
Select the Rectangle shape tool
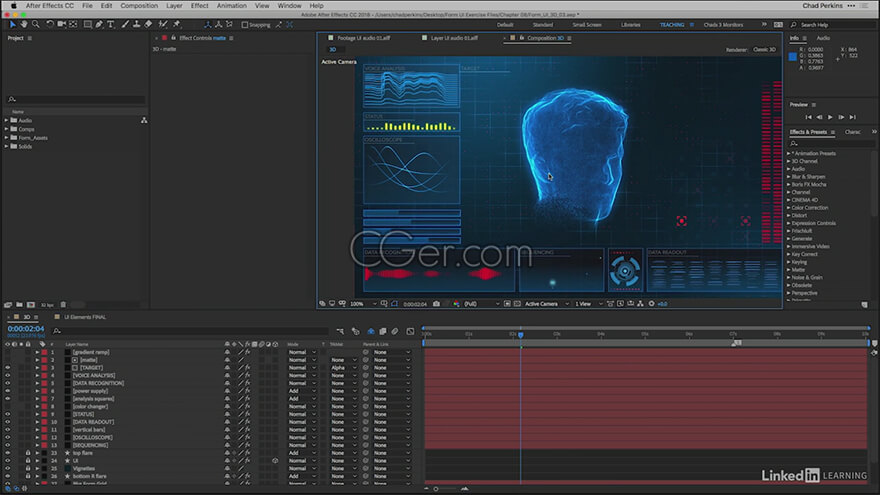[x=88, y=25]
